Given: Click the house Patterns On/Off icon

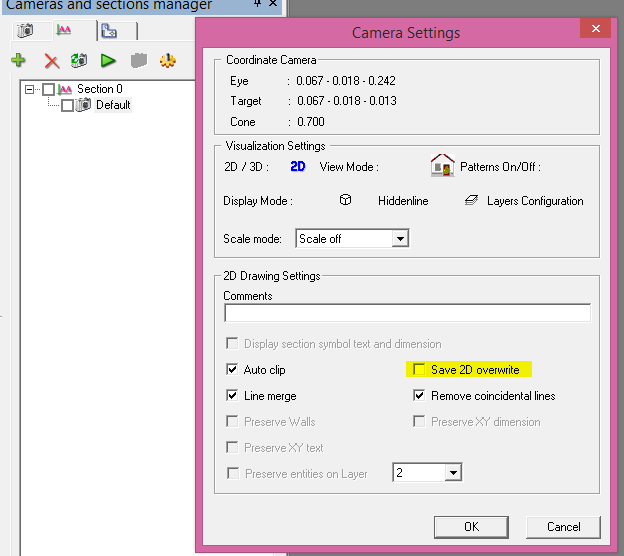Looking at the screenshot, I should [442, 166].
